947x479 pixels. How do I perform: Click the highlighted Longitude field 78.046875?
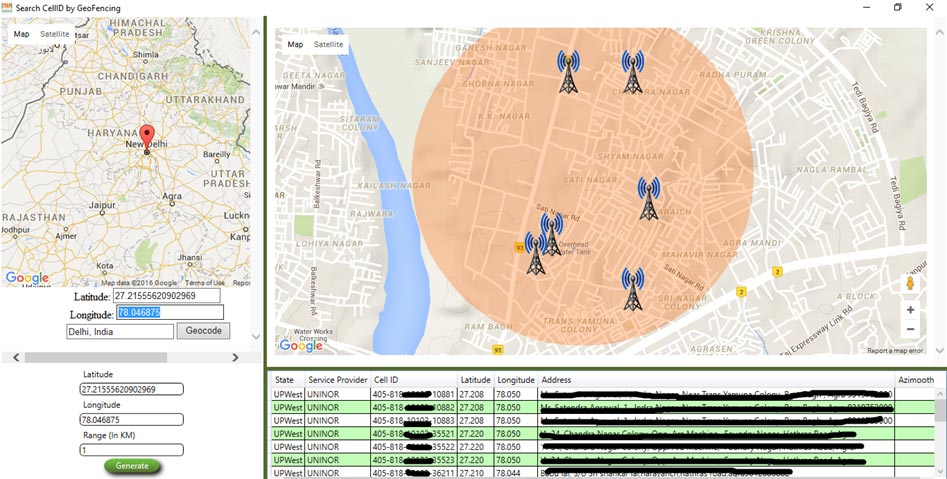170,312
